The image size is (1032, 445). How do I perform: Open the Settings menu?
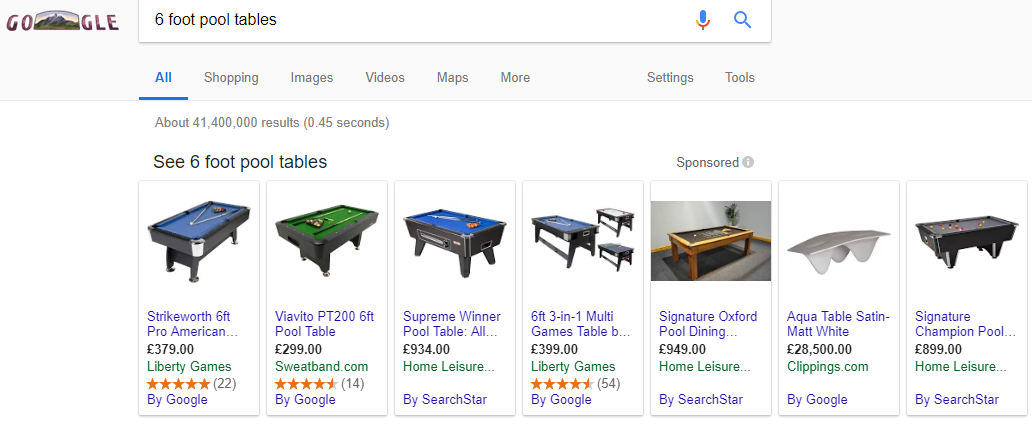pos(670,78)
